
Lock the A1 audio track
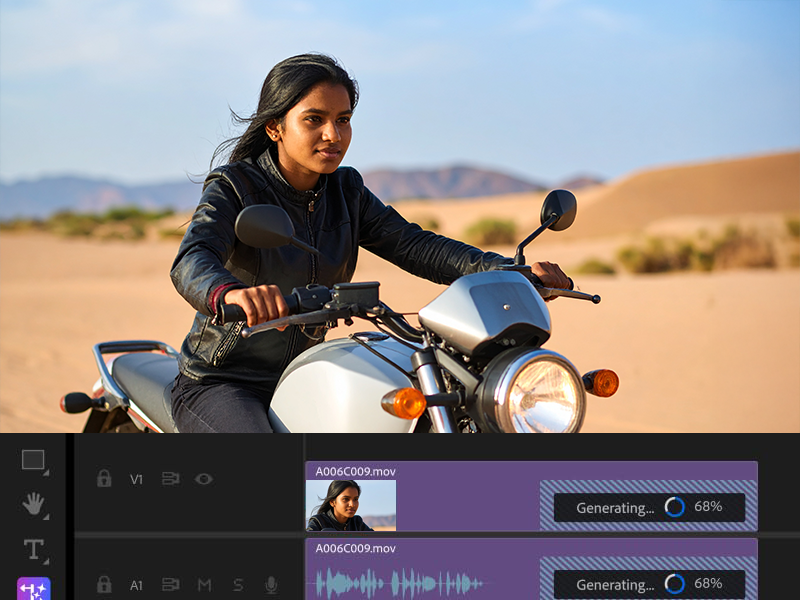click(104, 585)
